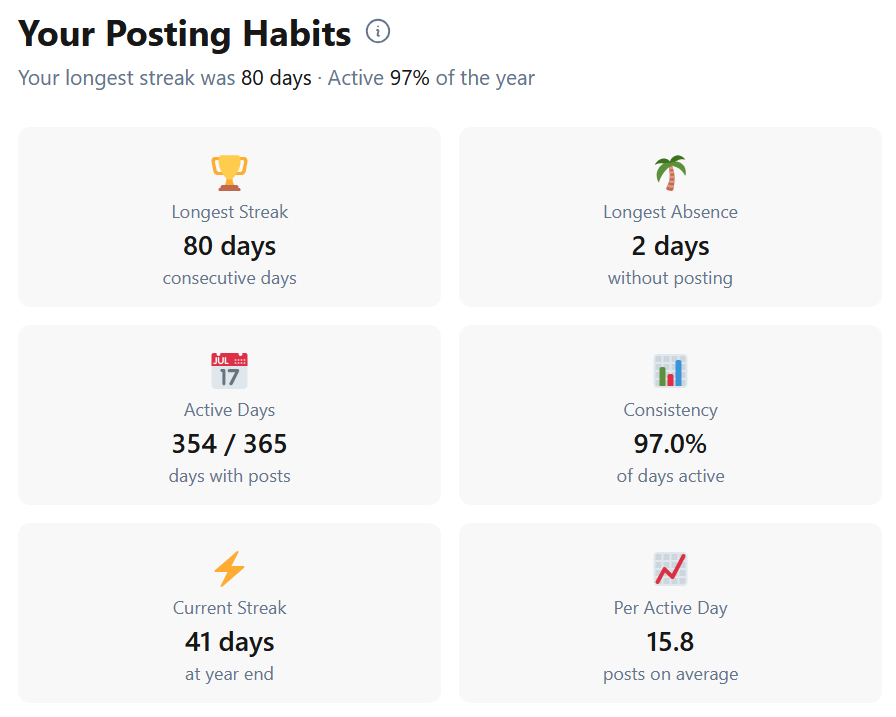Viewport: 896px width, 717px height.
Task: Click the Current Streak label
Action: pos(229,608)
